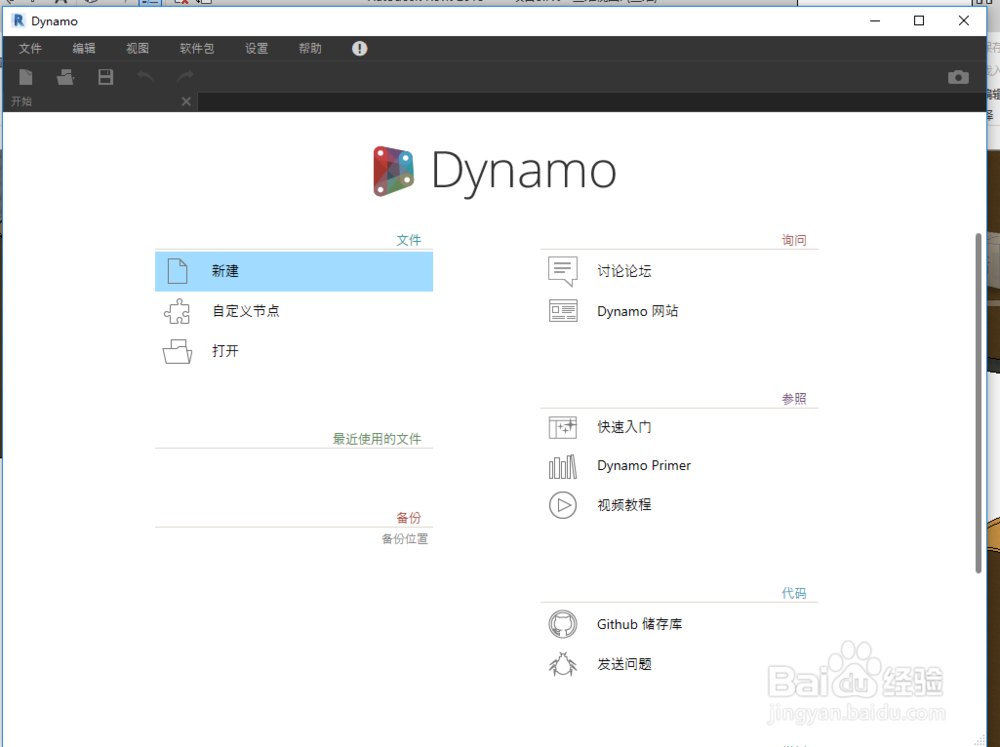1000x747 pixels.
Task: Click the quick start icon beside 快速入门
Action: pos(563,427)
